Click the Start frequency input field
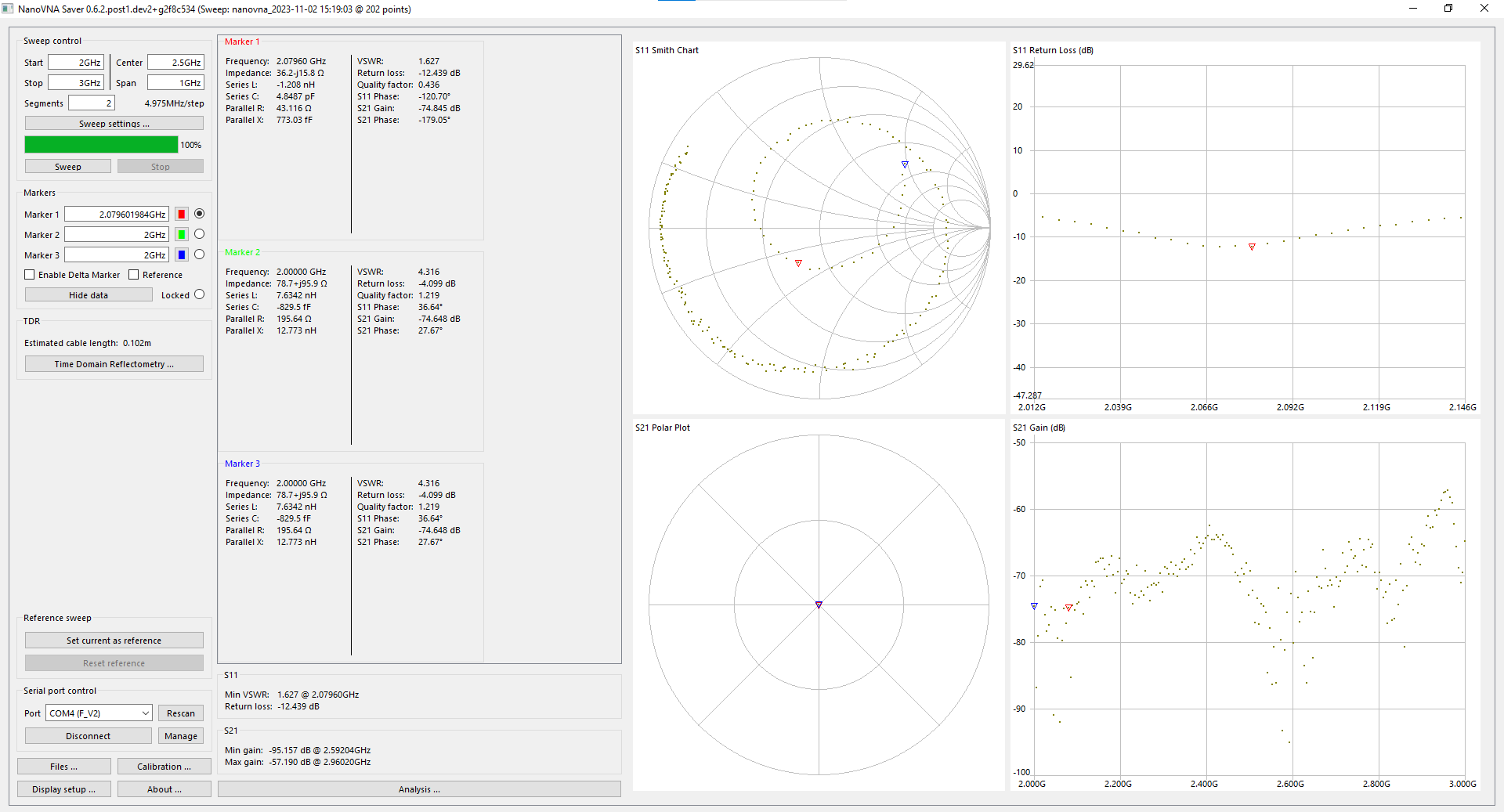1504x812 pixels. pos(76,63)
